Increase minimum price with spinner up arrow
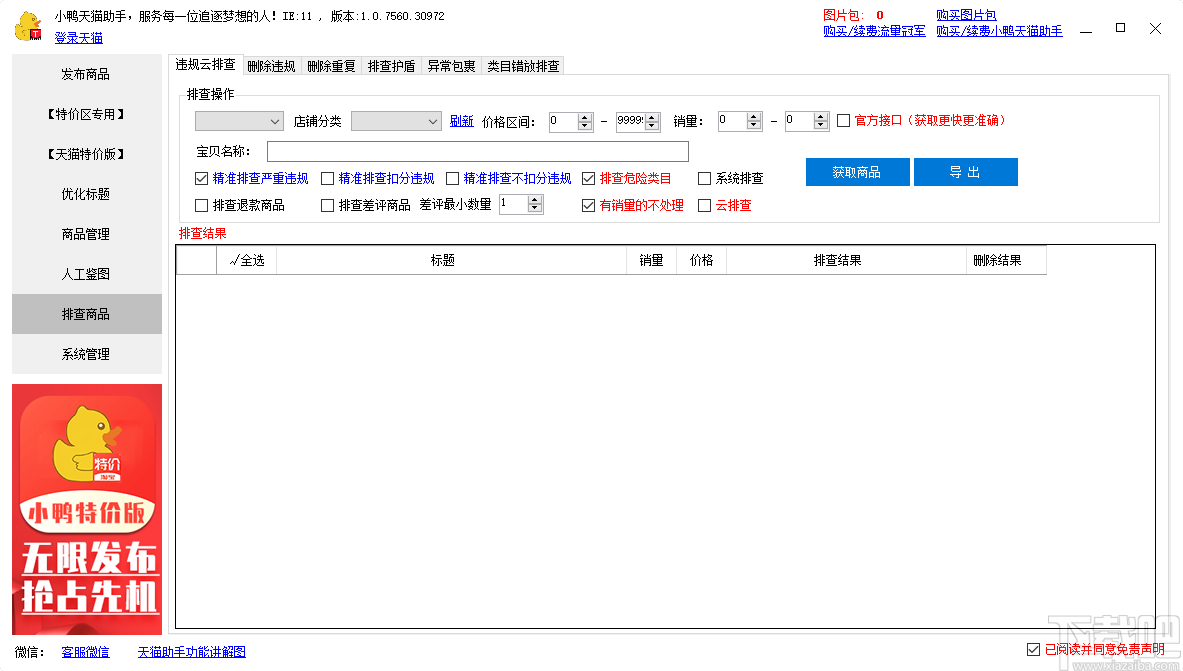The width and height of the screenshot is (1183, 671). click(x=585, y=117)
